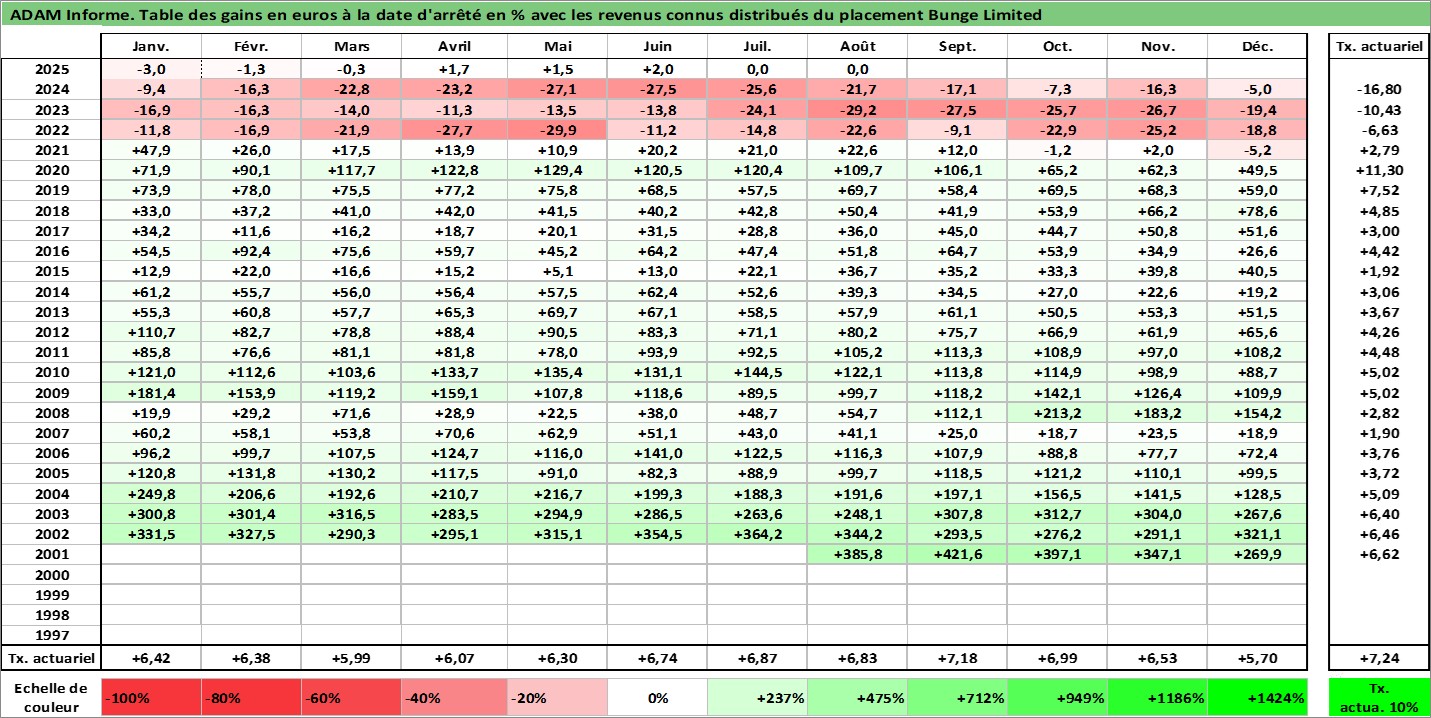Click the right-hand 'Tx. actuariel' column header
Image resolution: width=1431 pixels, height=718 pixels.
[1379, 47]
